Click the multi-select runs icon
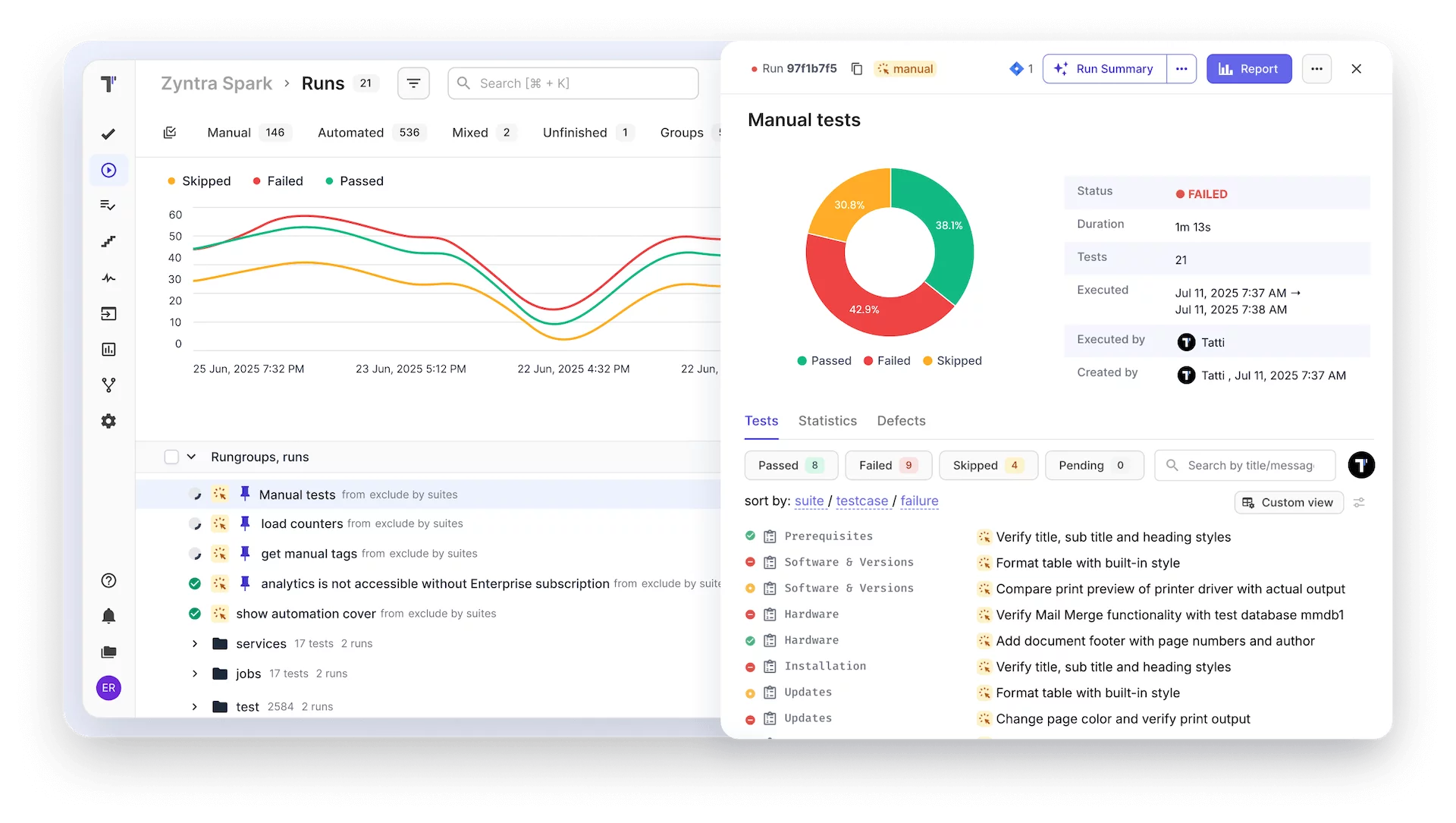This screenshot has width=1456, height=823. [x=170, y=133]
